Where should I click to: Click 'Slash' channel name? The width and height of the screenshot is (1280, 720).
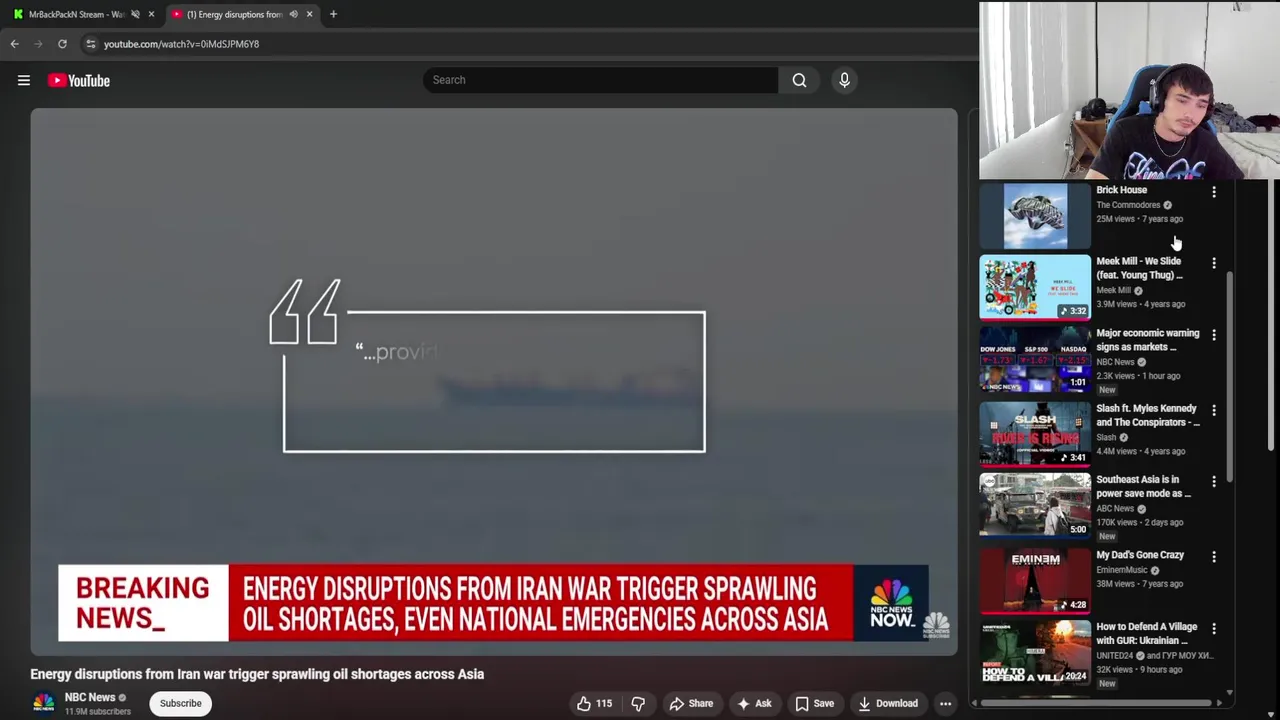[1106, 437]
